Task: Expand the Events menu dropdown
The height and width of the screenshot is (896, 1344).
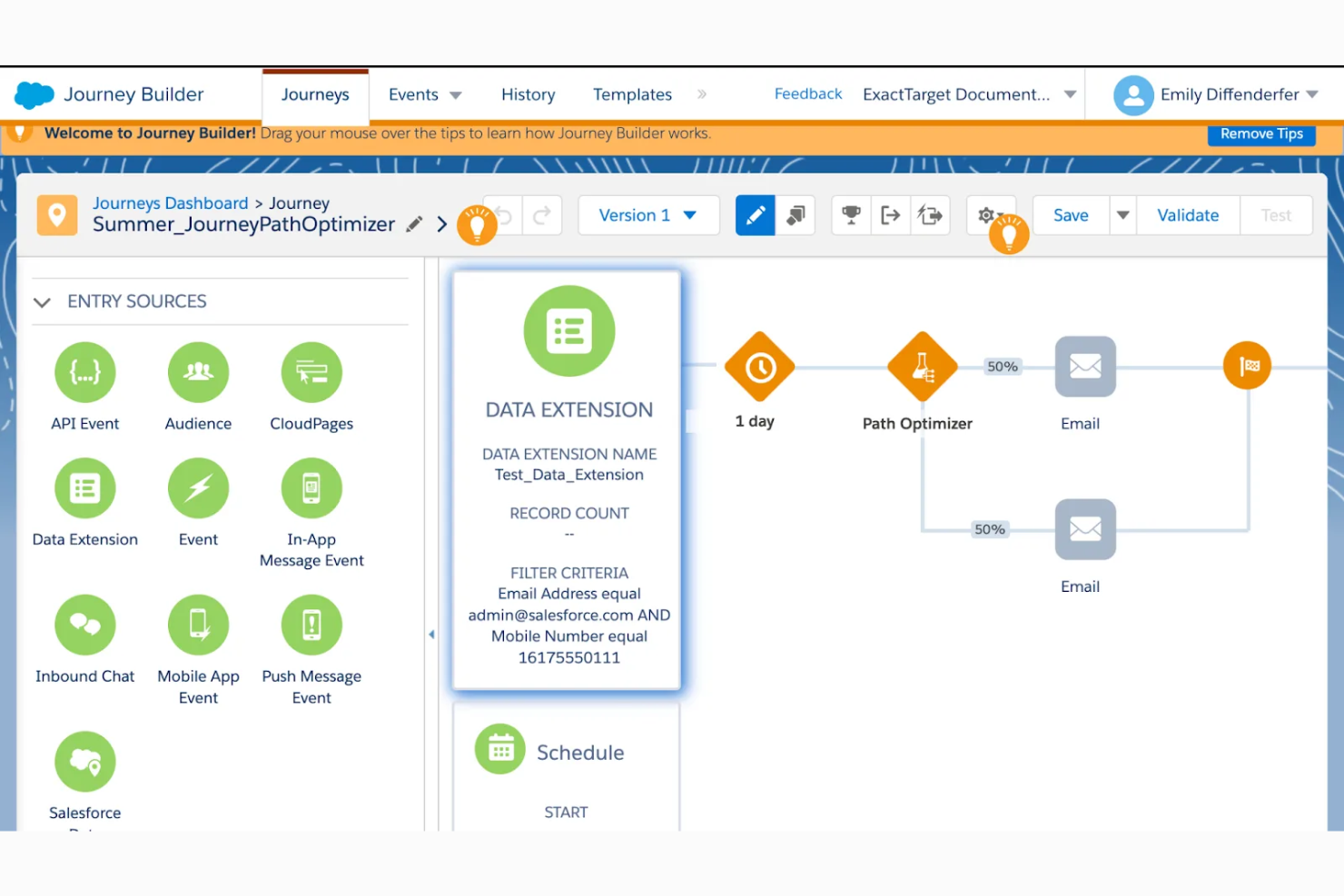Action: (x=456, y=95)
